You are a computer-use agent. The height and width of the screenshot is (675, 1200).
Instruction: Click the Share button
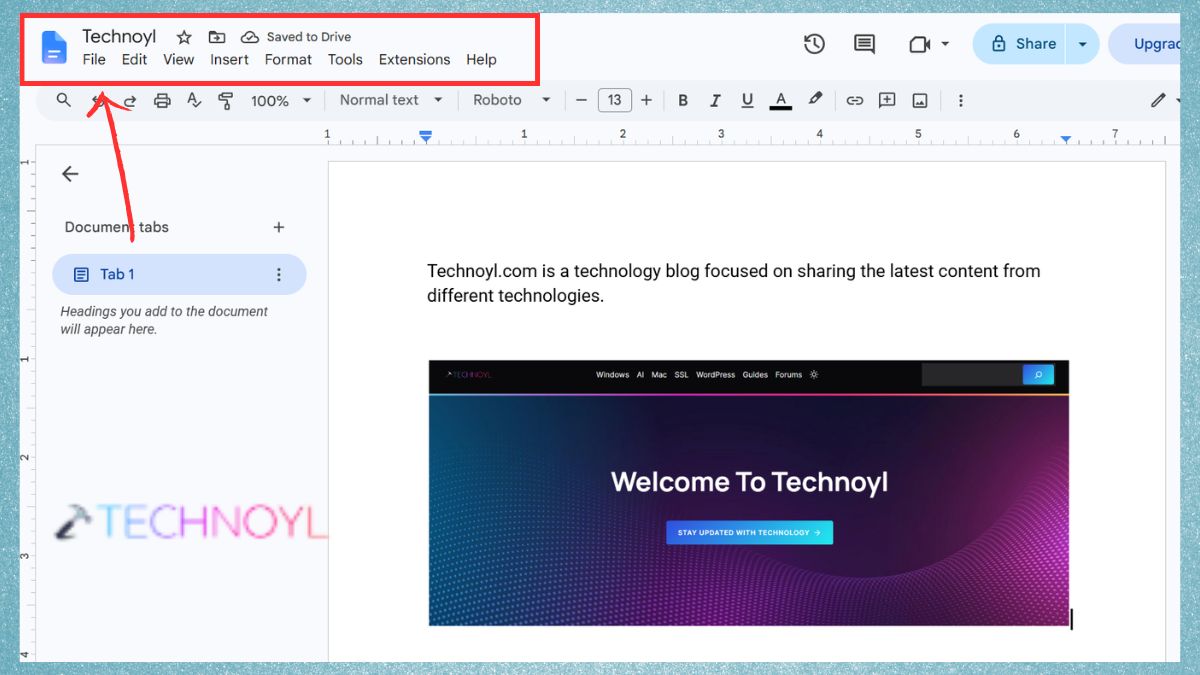point(1022,44)
